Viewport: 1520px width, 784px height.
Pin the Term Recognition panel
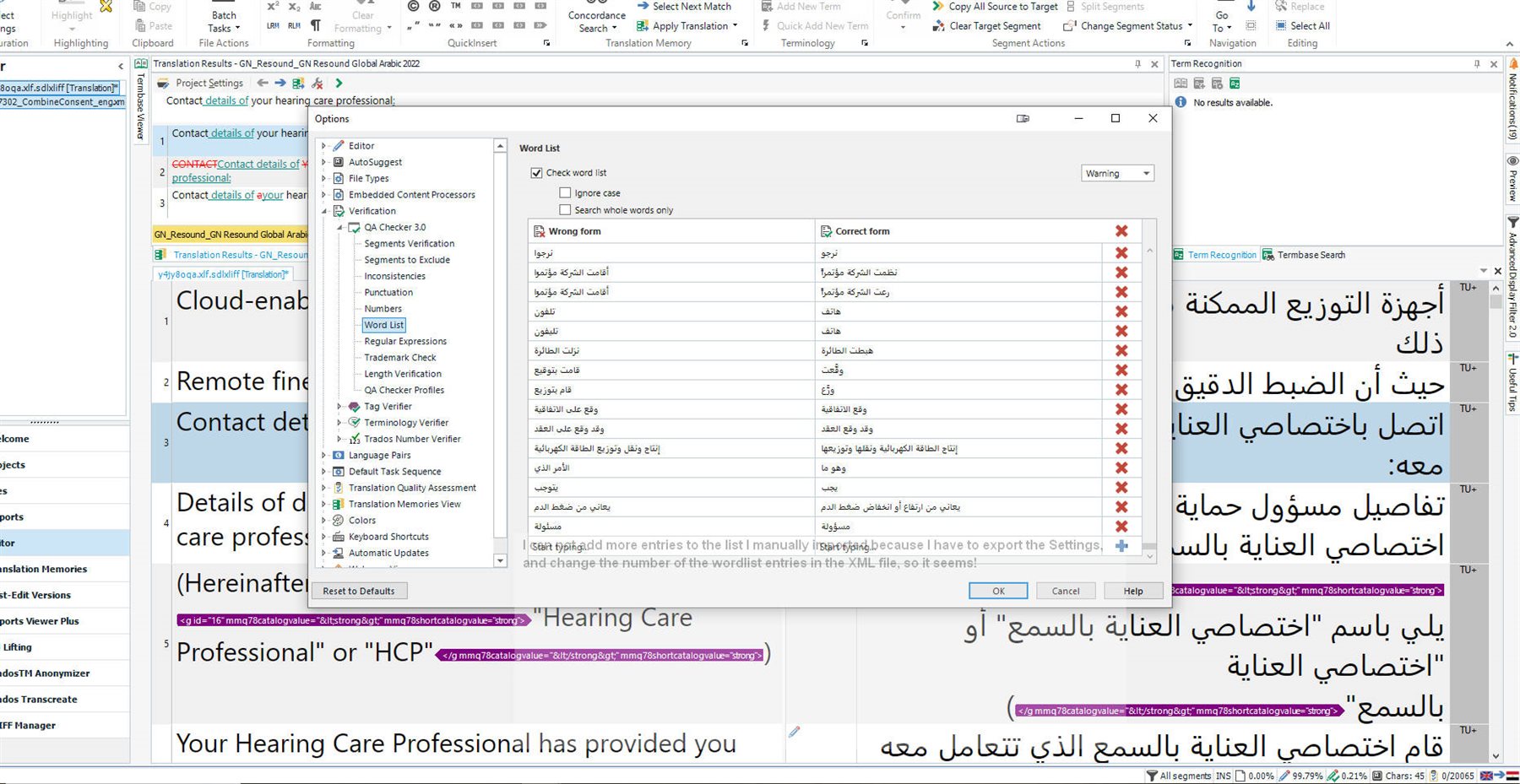click(1477, 63)
